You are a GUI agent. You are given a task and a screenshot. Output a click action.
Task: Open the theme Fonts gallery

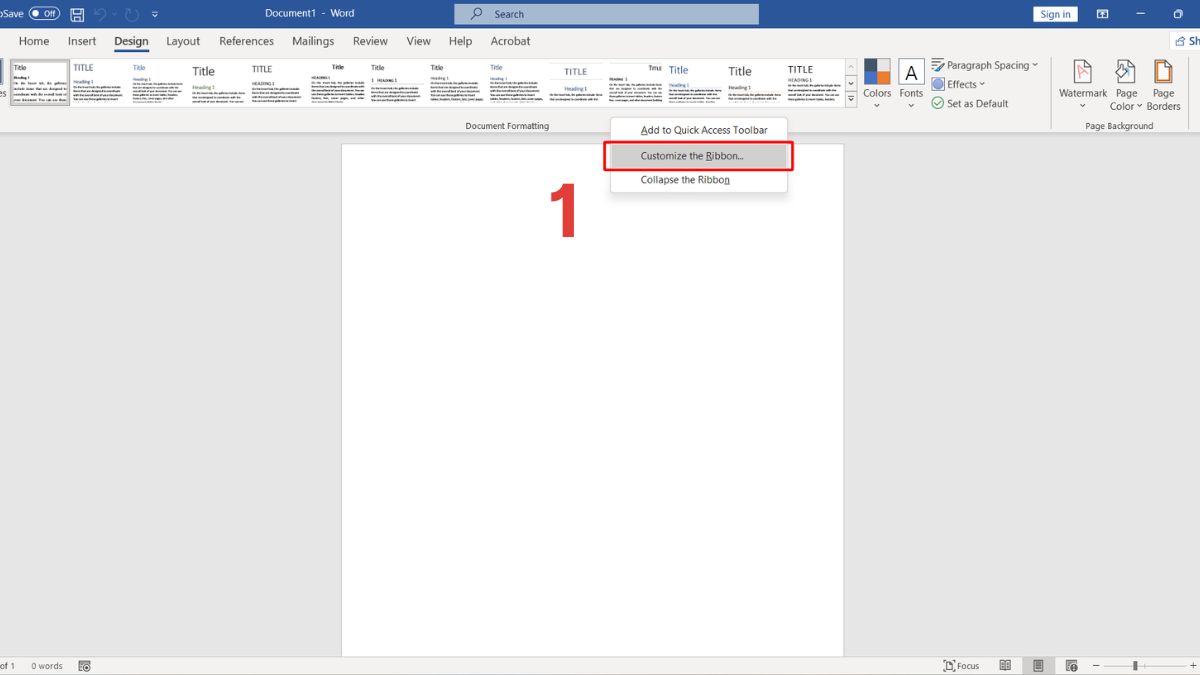click(911, 80)
